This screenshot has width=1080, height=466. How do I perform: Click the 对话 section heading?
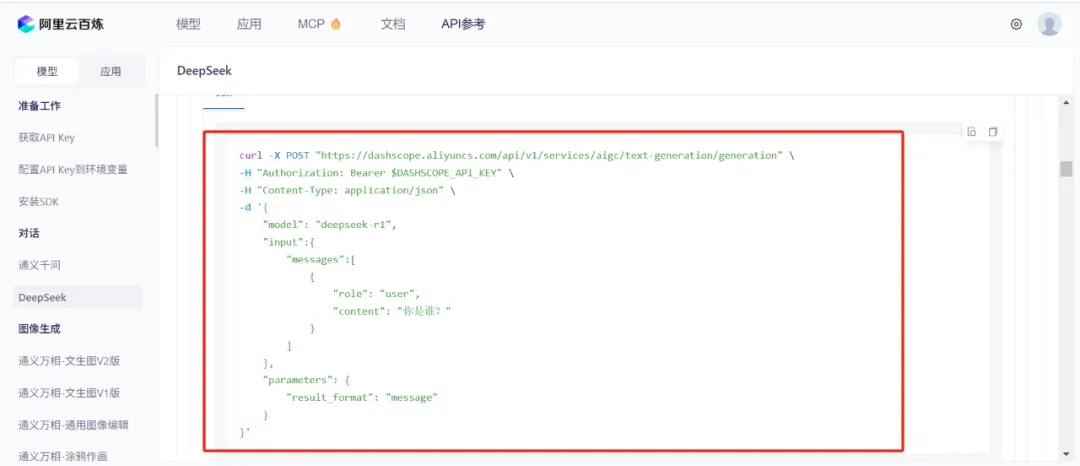click(29, 233)
